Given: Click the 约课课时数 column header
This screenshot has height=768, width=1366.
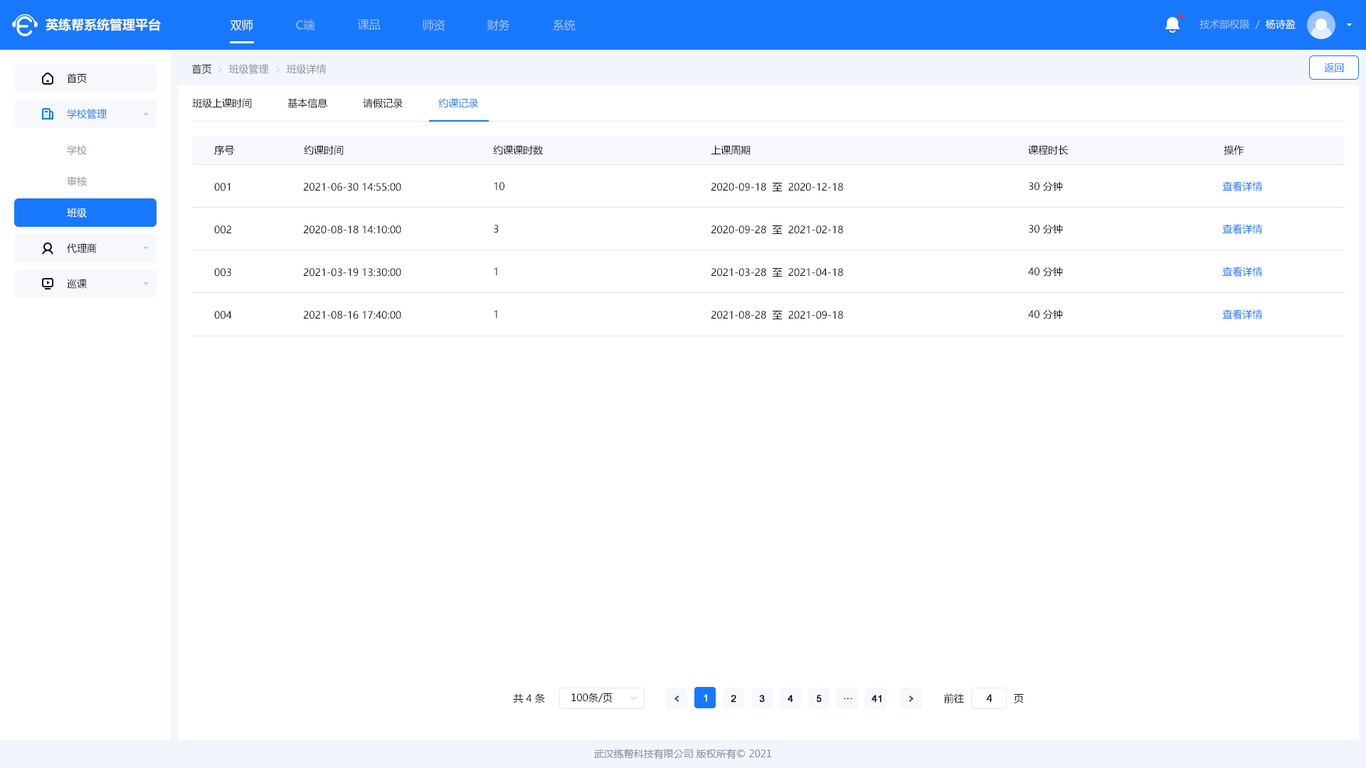Looking at the screenshot, I should pos(518,150).
